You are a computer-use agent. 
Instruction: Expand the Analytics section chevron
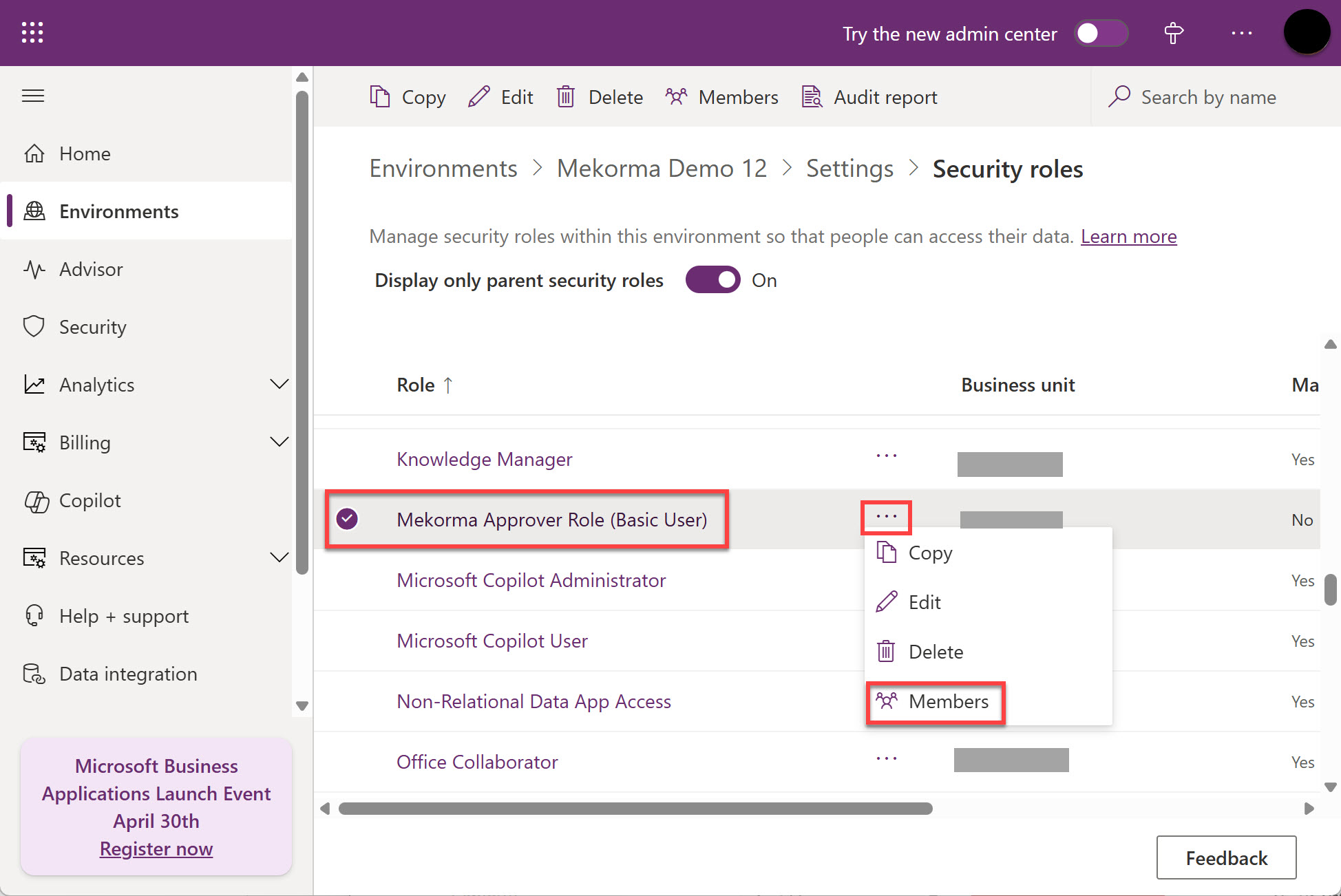279,384
